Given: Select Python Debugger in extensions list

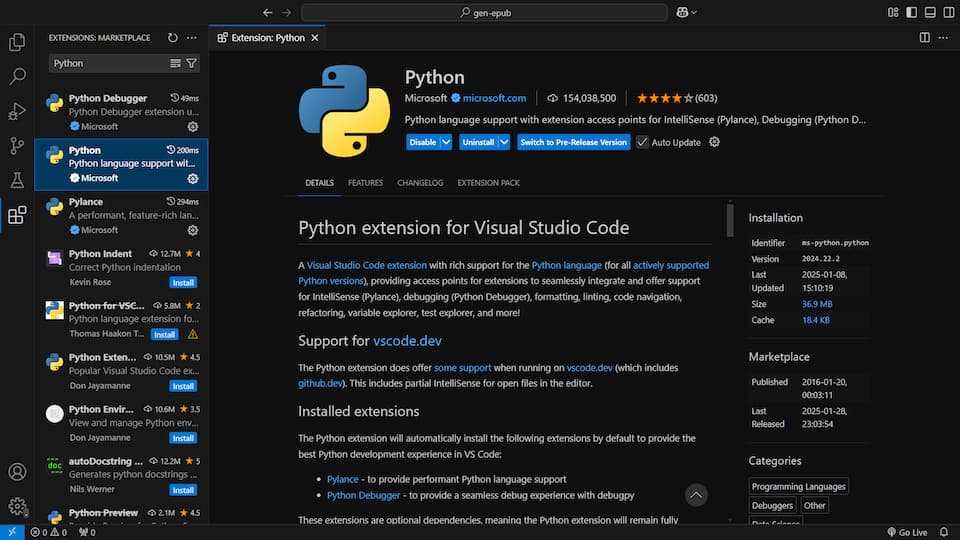Looking at the screenshot, I should (121, 112).
